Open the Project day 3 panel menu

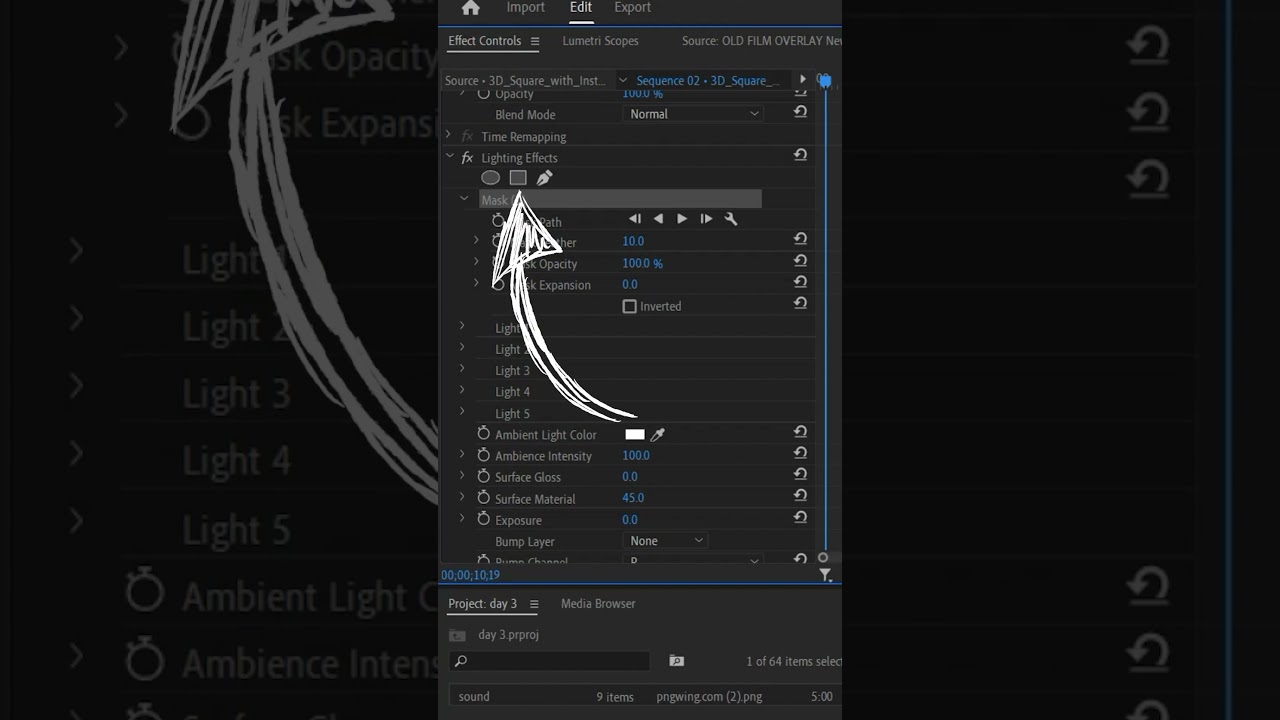(534, 604)
